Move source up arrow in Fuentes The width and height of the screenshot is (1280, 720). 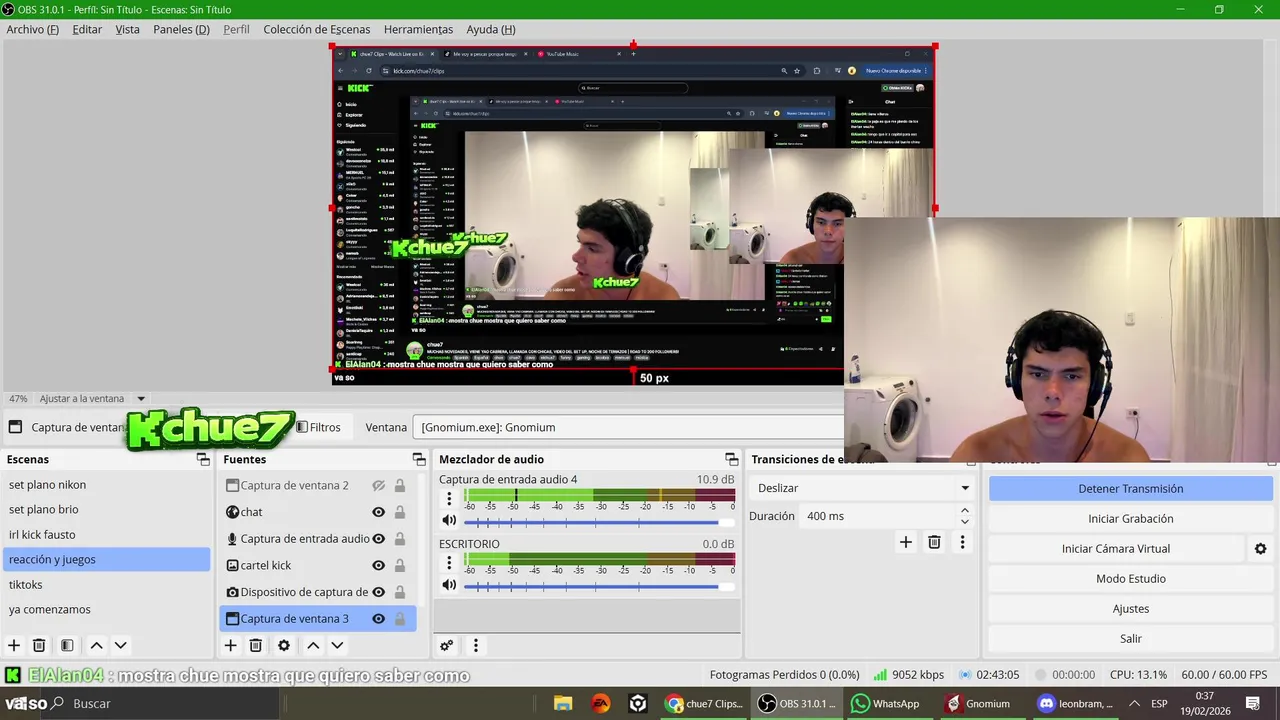(313, 646)
